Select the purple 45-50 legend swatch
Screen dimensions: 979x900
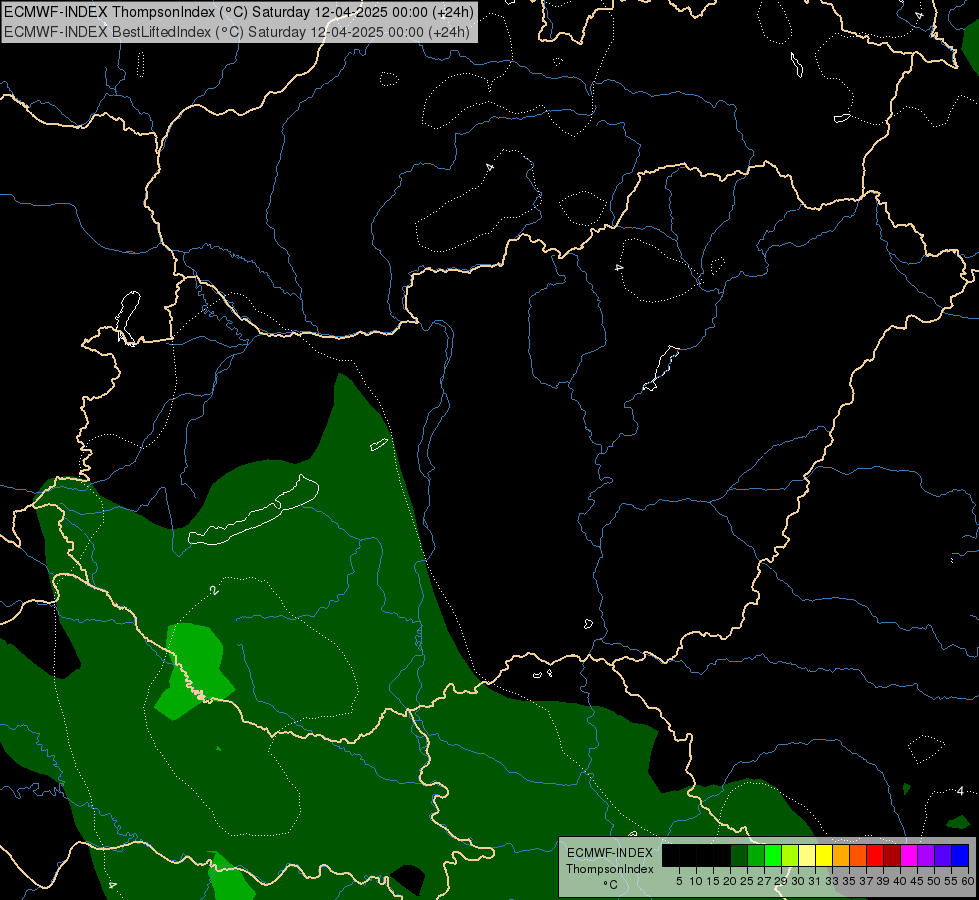(x=926, y=855)
